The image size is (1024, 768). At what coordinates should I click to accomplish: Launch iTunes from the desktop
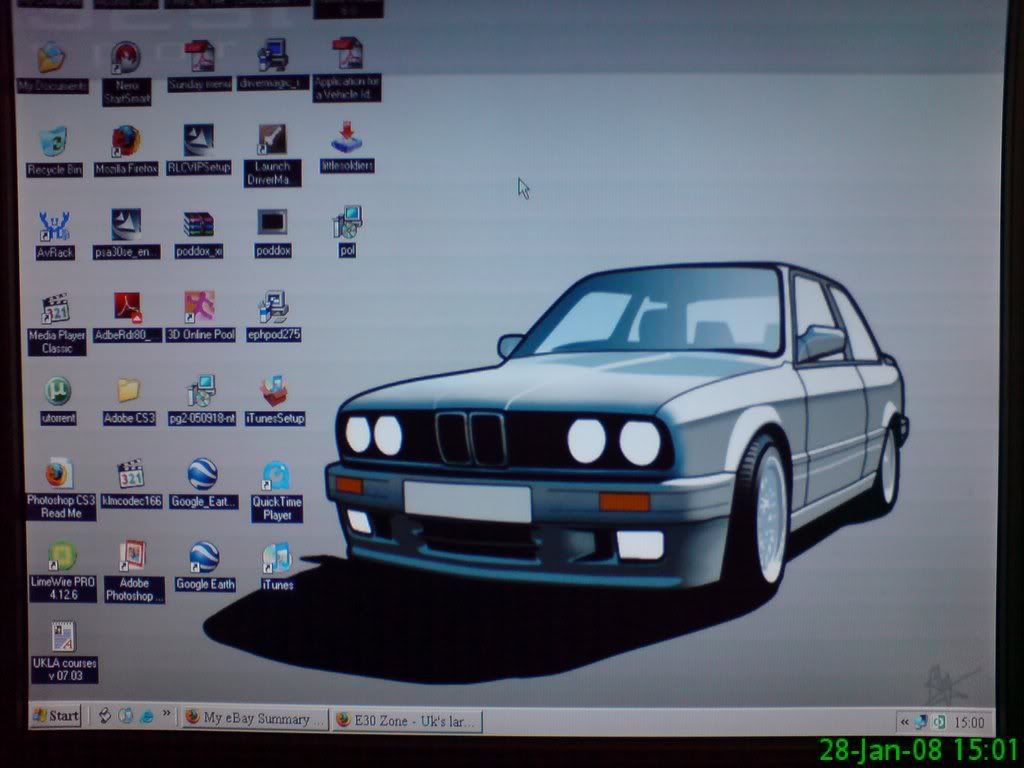(277, 558)
